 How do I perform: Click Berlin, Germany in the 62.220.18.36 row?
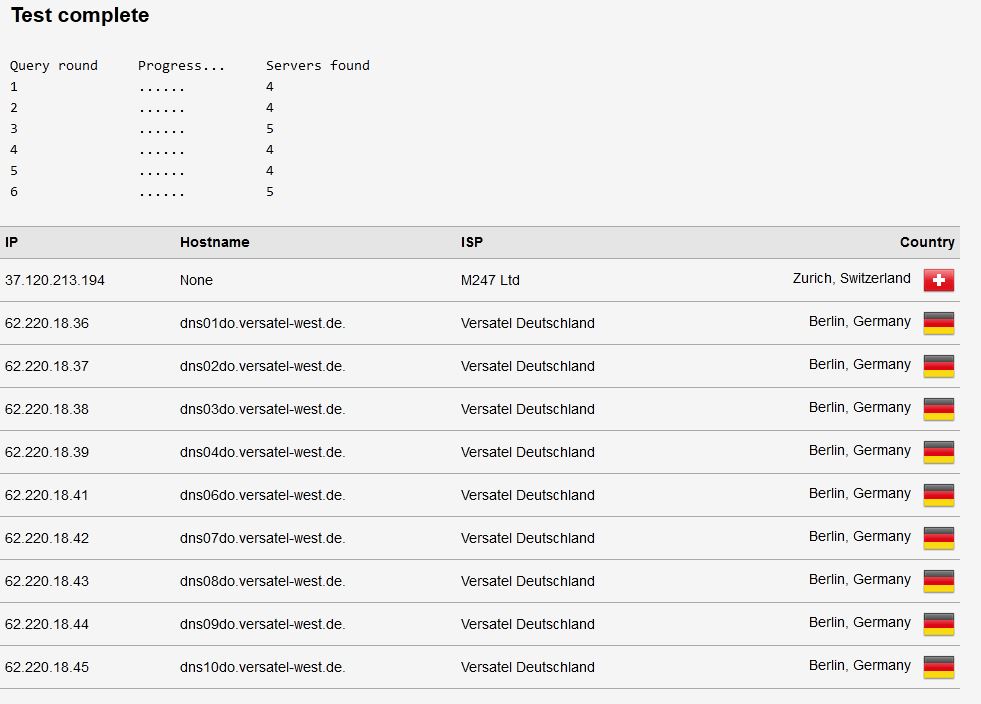pyautogui.click(x=860, y=322)
